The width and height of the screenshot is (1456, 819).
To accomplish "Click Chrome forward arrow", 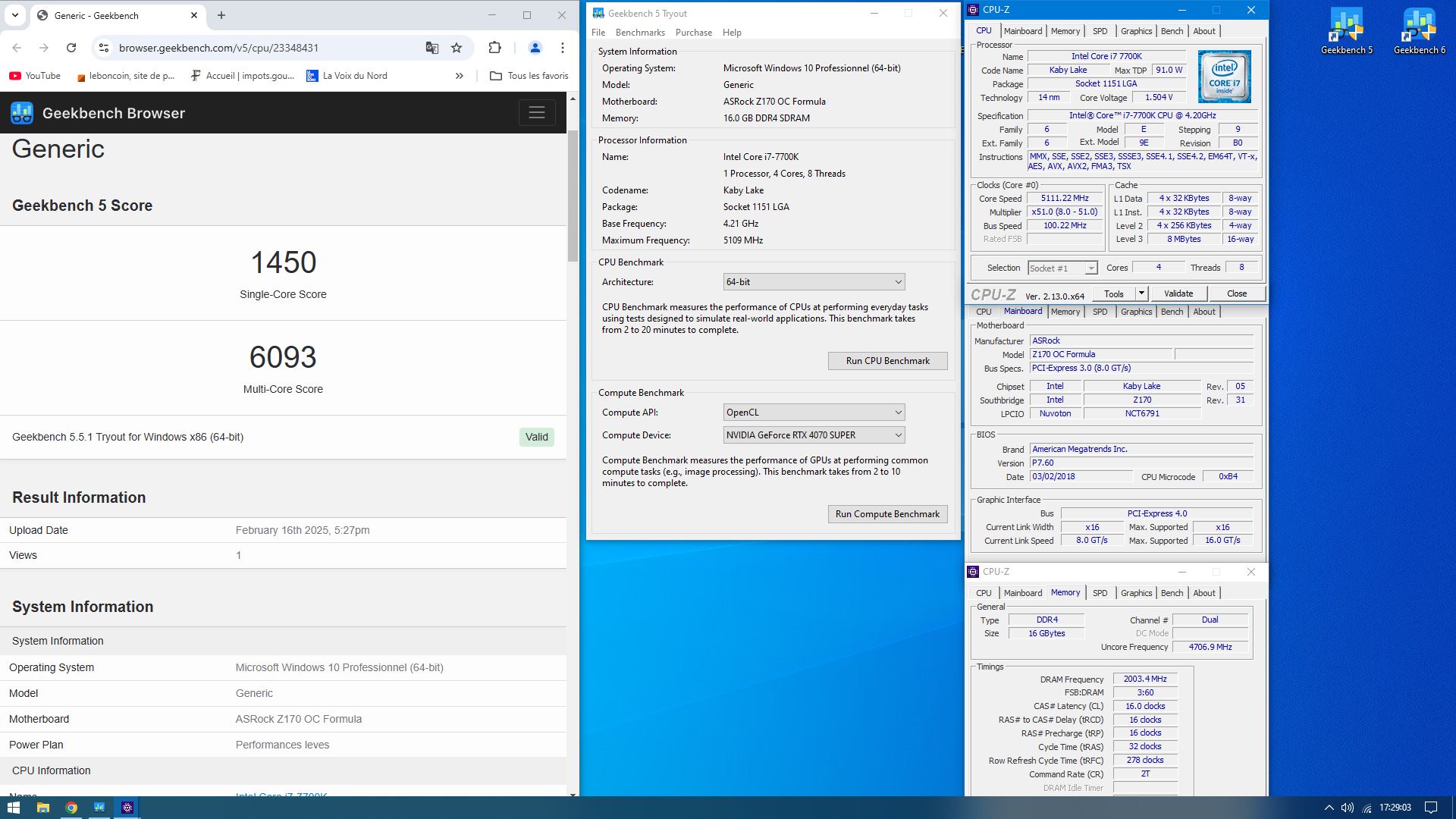I will coord(44,48).
